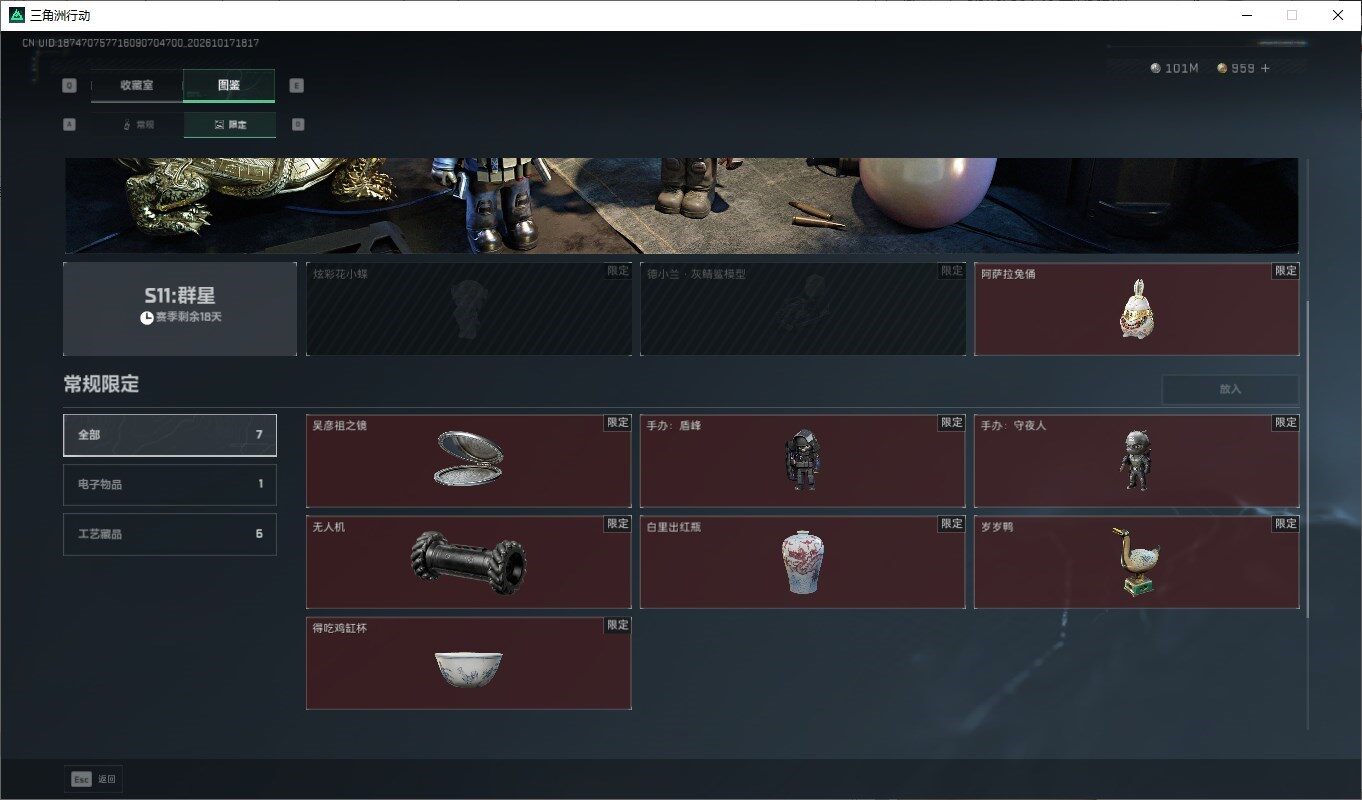Click the 101M currency amount

(1181, 68)
